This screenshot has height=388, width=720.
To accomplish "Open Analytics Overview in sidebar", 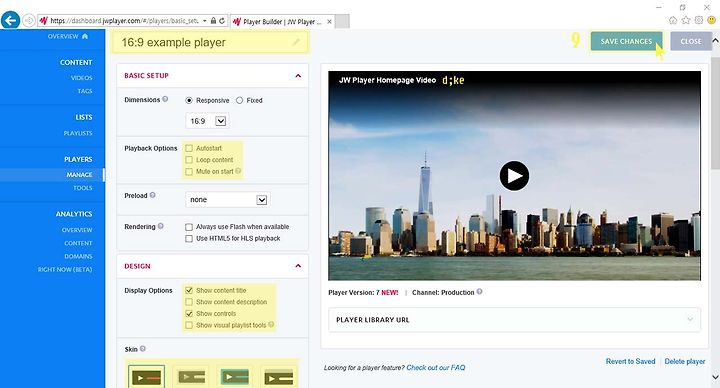I will [x=77, y=230].
